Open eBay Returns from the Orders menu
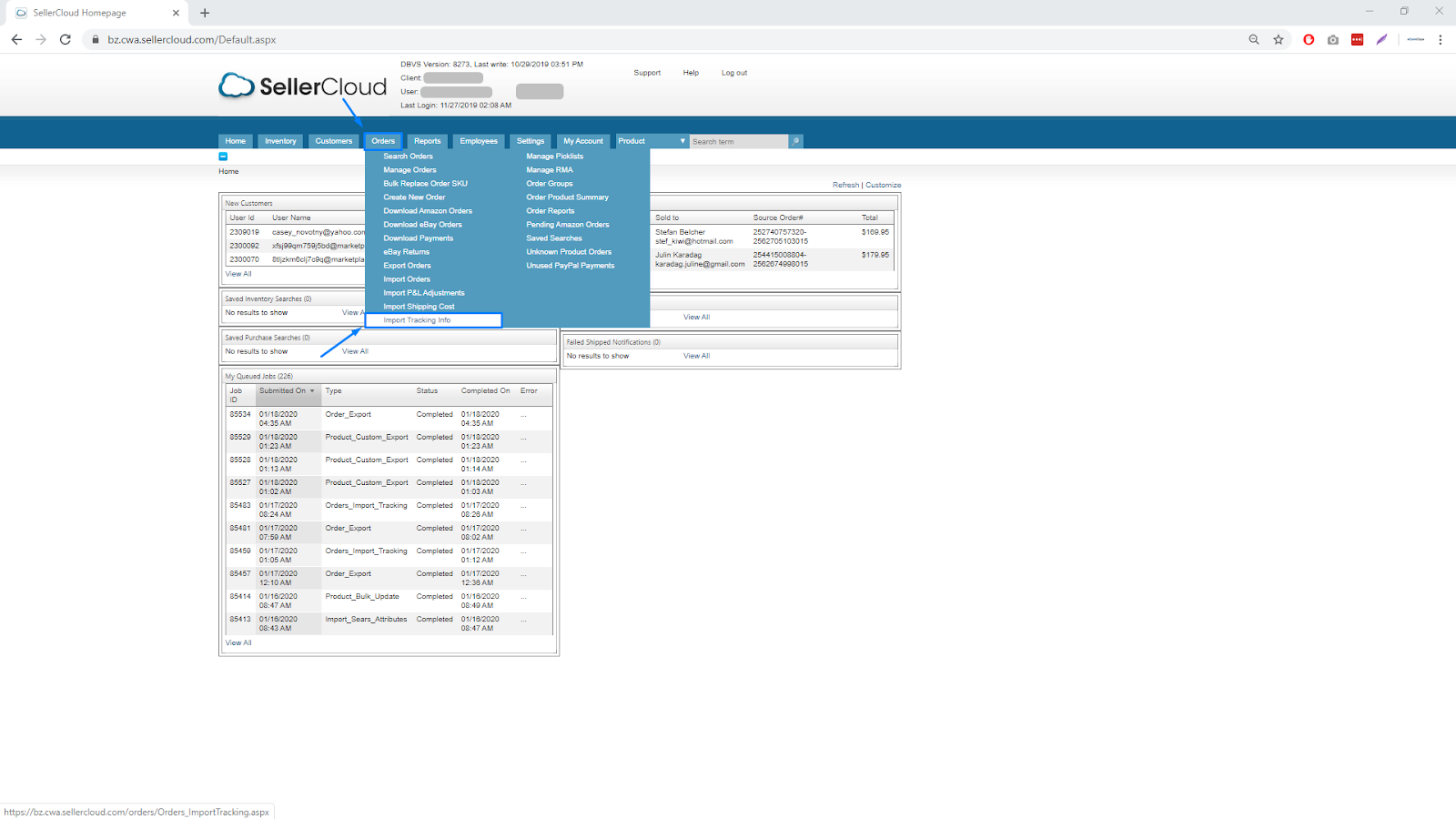1456x819 pixels. (406, 252)
